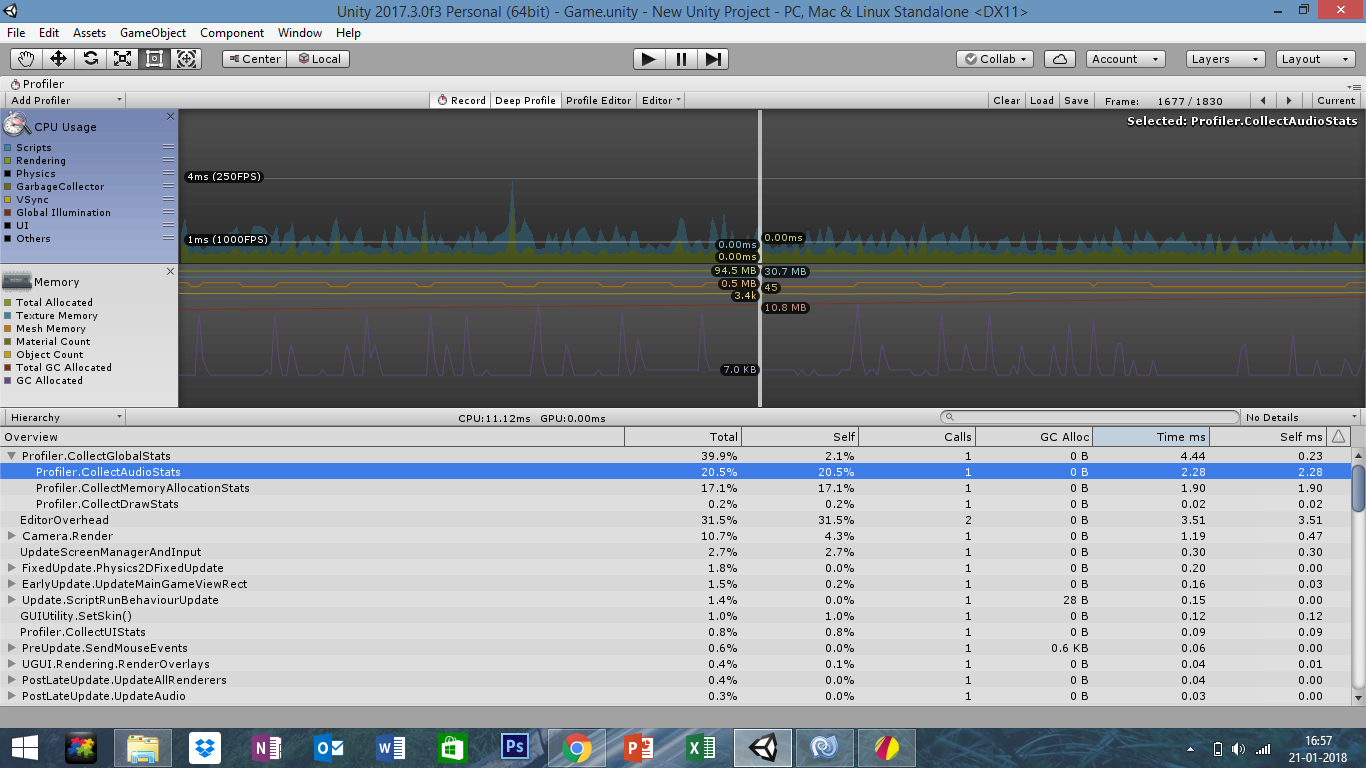This screenshot has height=768, width=1366.
Task: Open the Layers dropdown
Action: click(x=1225, y=59)
